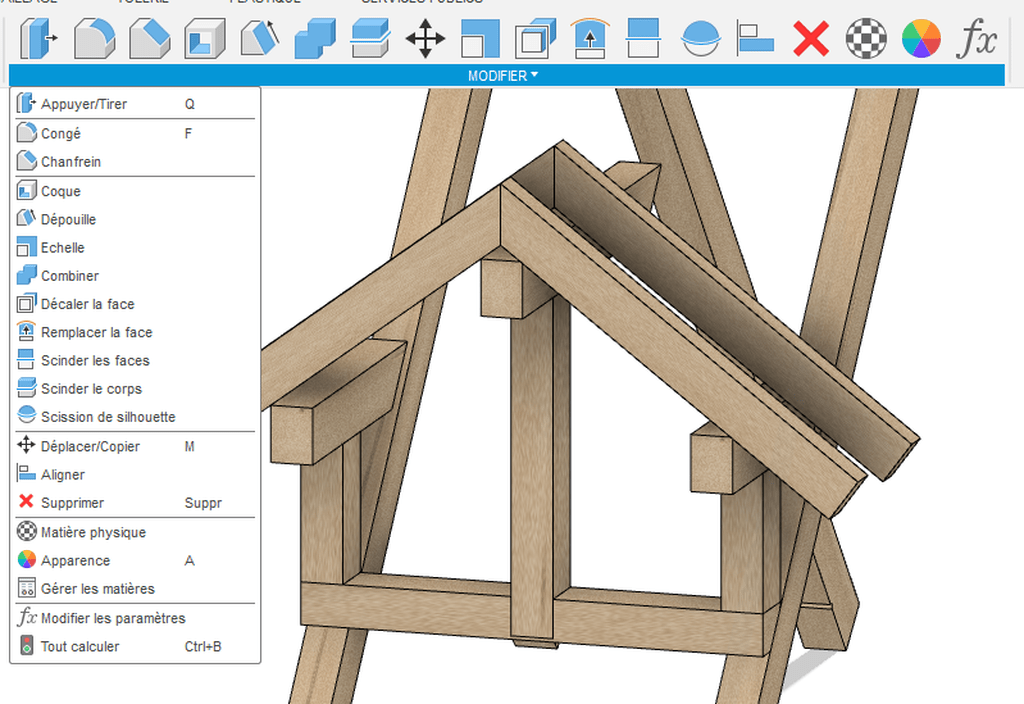Viewport: 1024px width, 704px height.
Task: Select the small block atop the central post
Action: [x=503, y=287]
